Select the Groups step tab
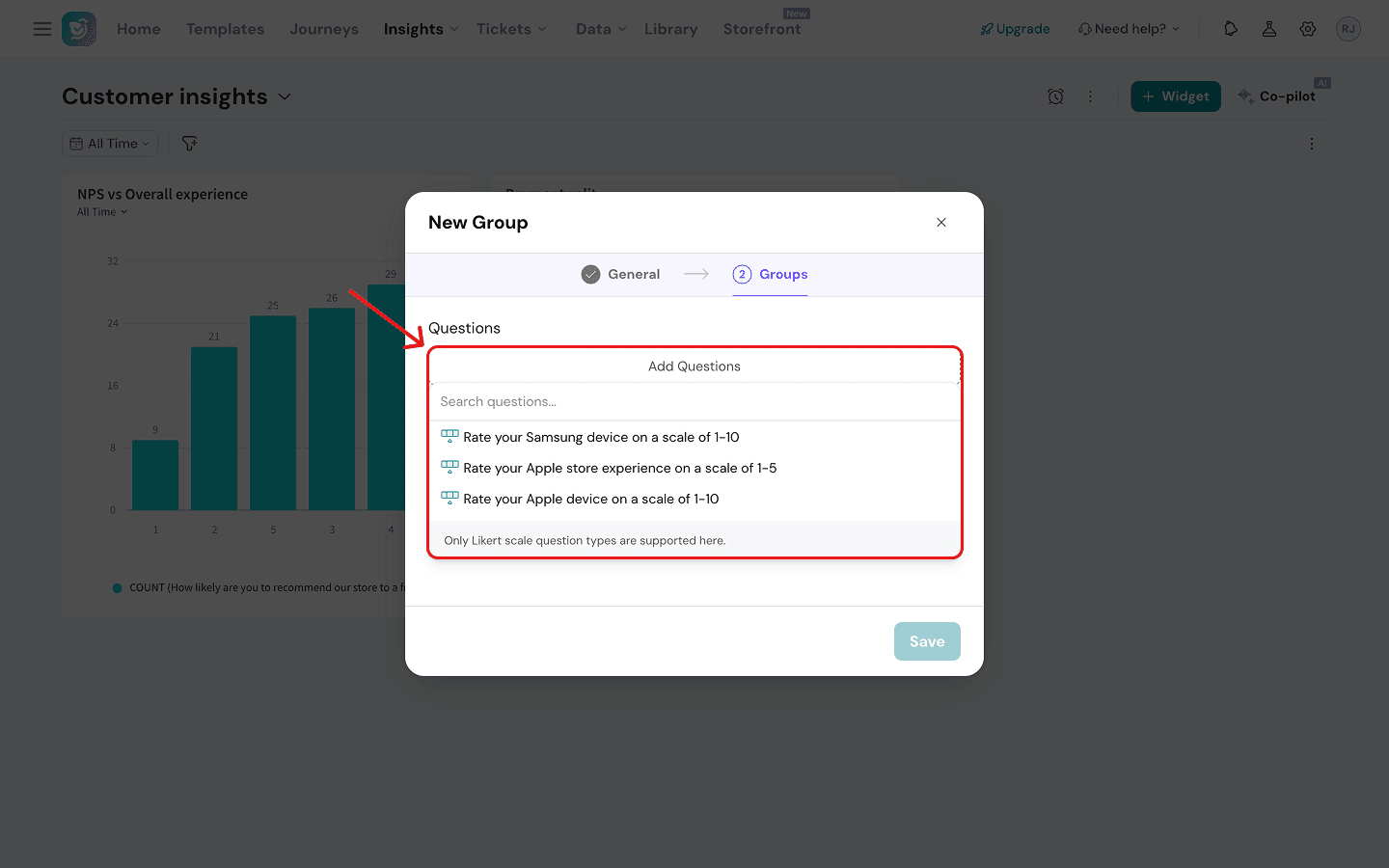 pos(770,274)
